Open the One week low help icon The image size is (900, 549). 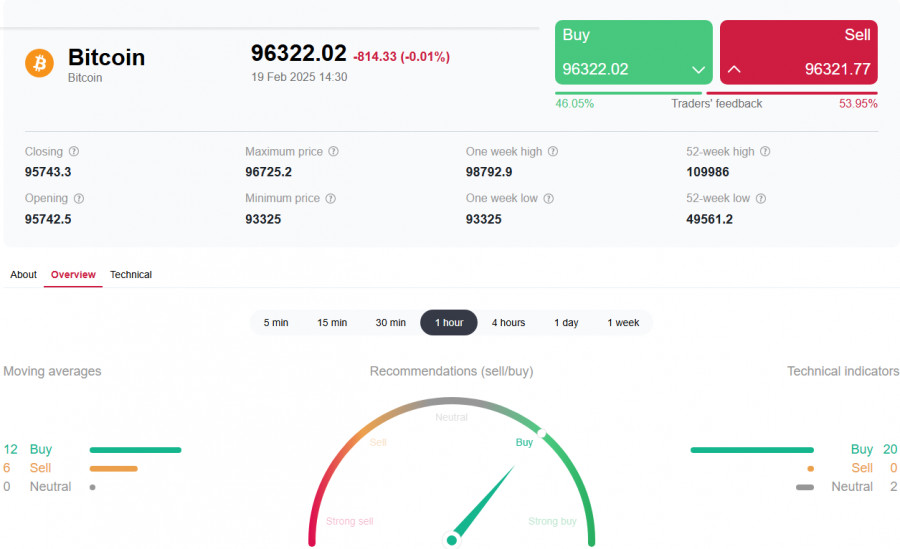[549, 198]
